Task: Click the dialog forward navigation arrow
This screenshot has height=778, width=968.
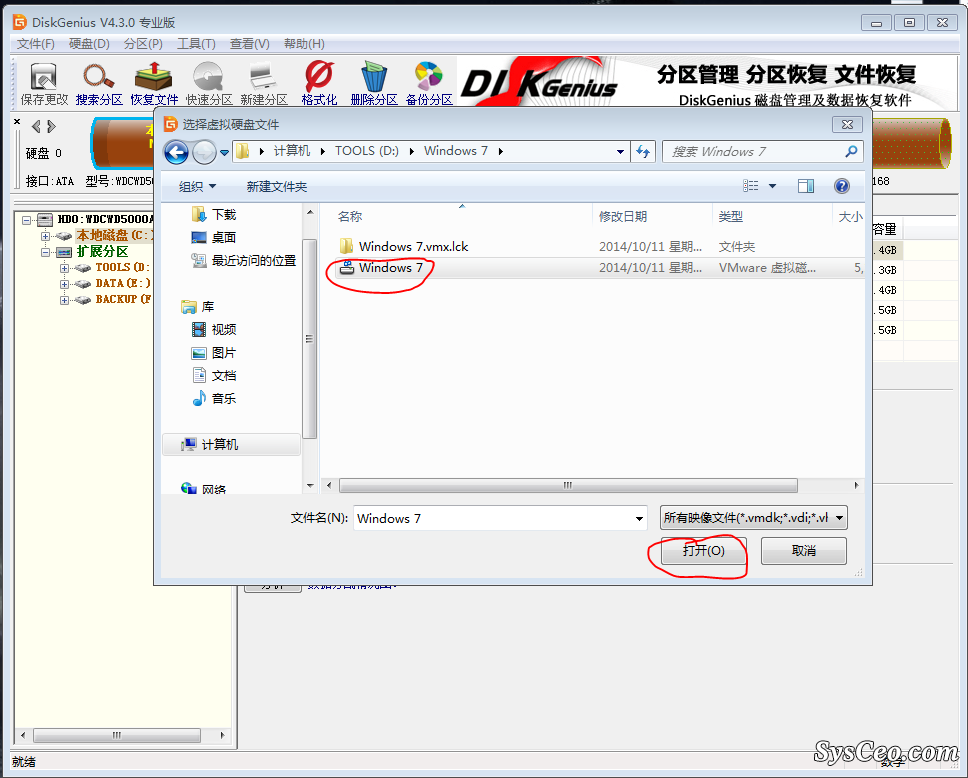Action: point(204,152)
